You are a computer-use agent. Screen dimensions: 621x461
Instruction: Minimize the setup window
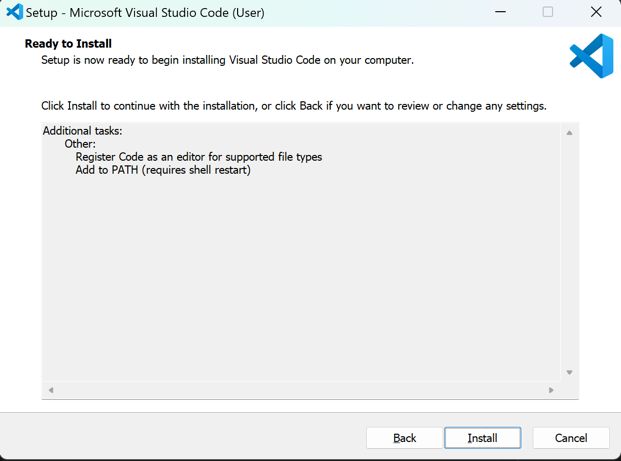pyautogui.click(x=501, y=12)
